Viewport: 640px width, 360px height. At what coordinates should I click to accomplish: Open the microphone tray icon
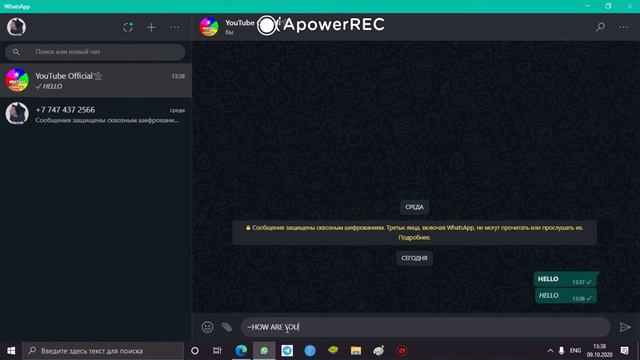point(562,351)
